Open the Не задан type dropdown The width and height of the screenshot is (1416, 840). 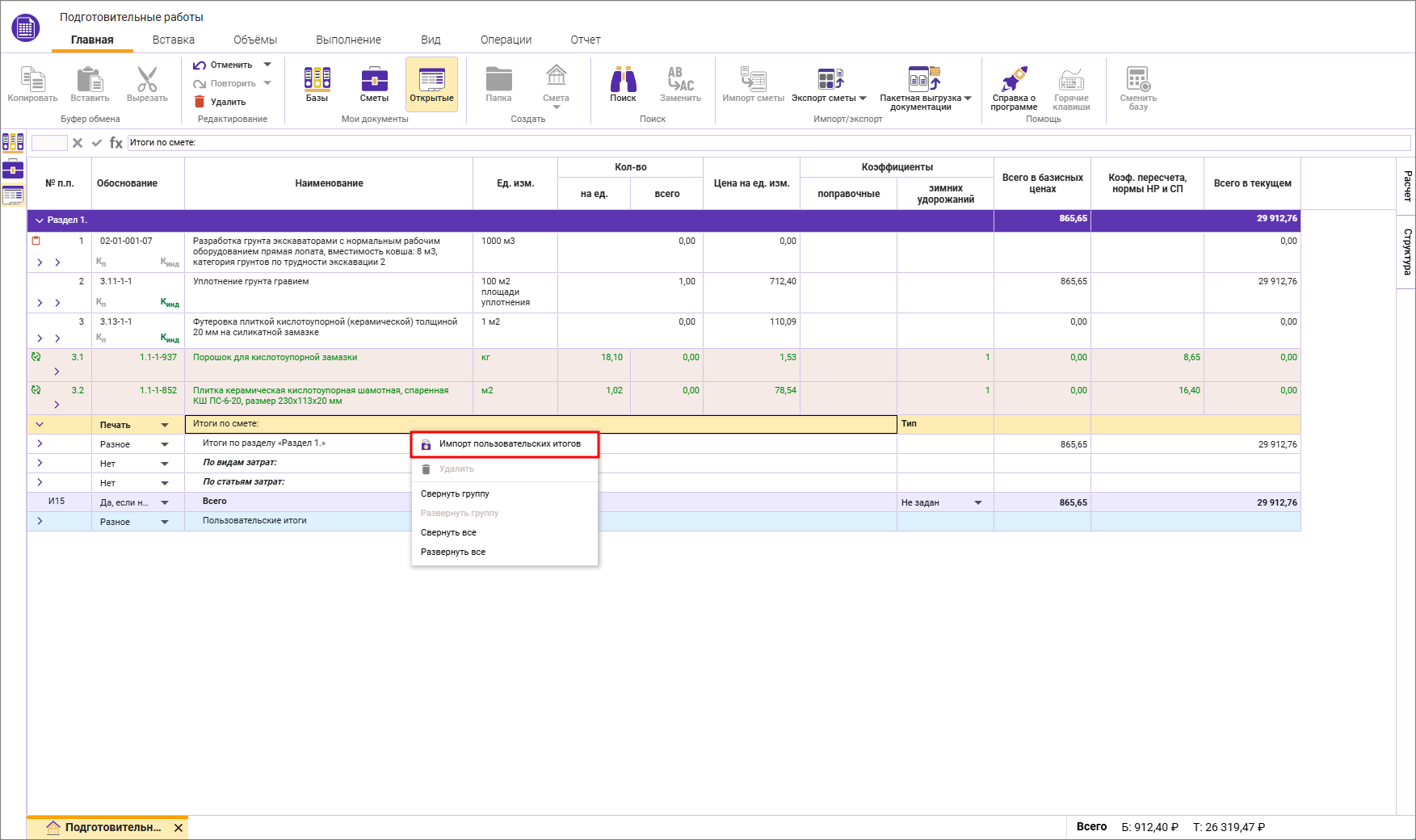click(x=978, y=502)
